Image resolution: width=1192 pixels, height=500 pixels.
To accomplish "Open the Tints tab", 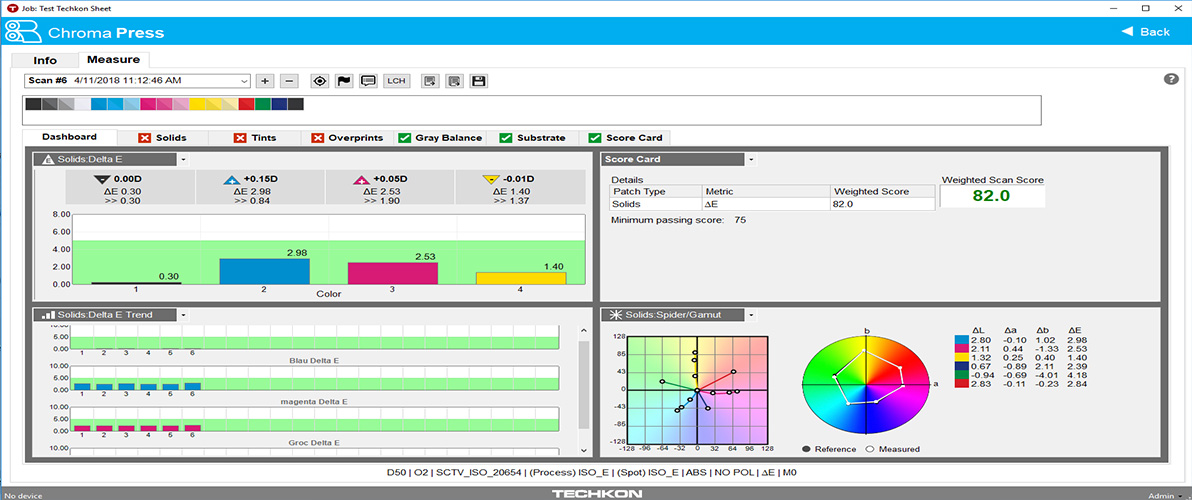I will [255, 138].
